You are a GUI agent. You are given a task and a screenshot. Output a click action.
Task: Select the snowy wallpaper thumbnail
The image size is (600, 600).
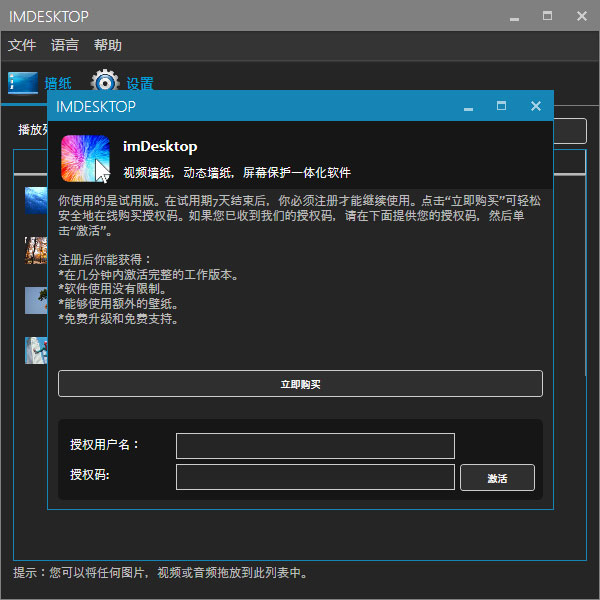(36, 351)
